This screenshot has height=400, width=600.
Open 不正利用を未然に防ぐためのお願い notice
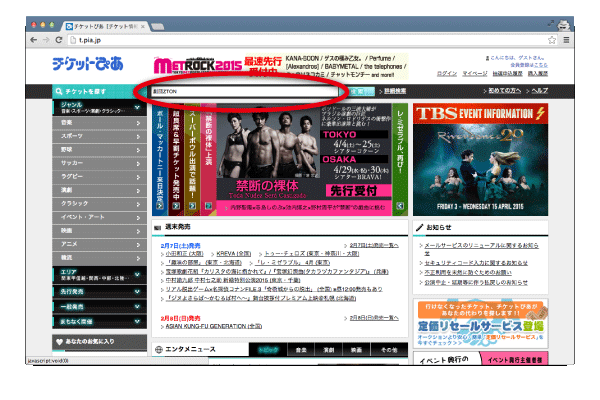(x=468, y=273)
